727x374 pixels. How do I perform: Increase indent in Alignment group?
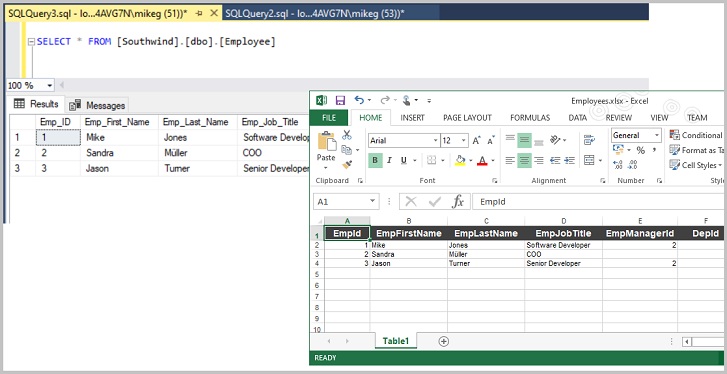[x=570, y=160]
